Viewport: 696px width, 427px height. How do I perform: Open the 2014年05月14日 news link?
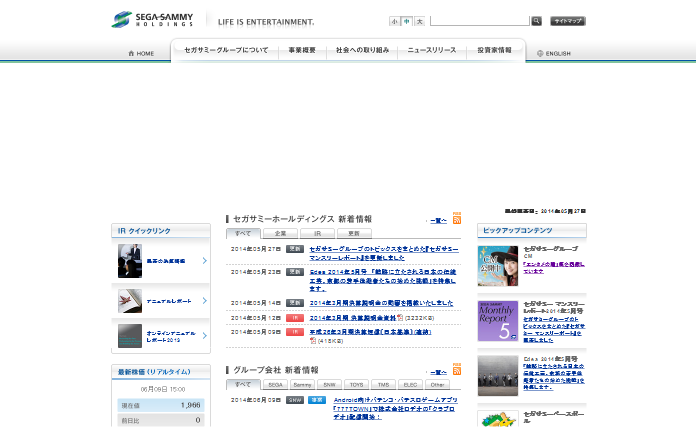pos(381,303)
